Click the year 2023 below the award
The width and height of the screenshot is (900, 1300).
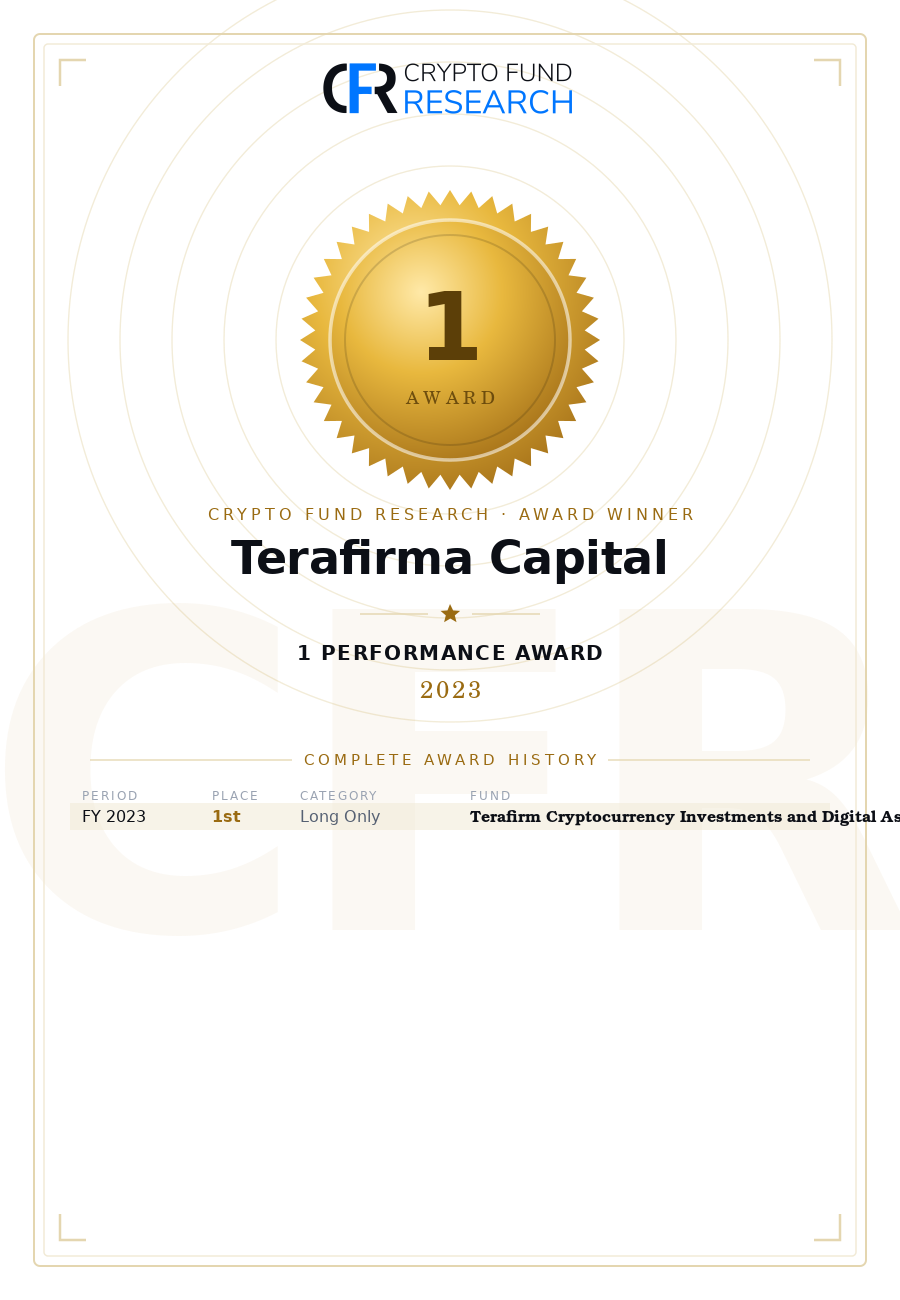point(450,691)
